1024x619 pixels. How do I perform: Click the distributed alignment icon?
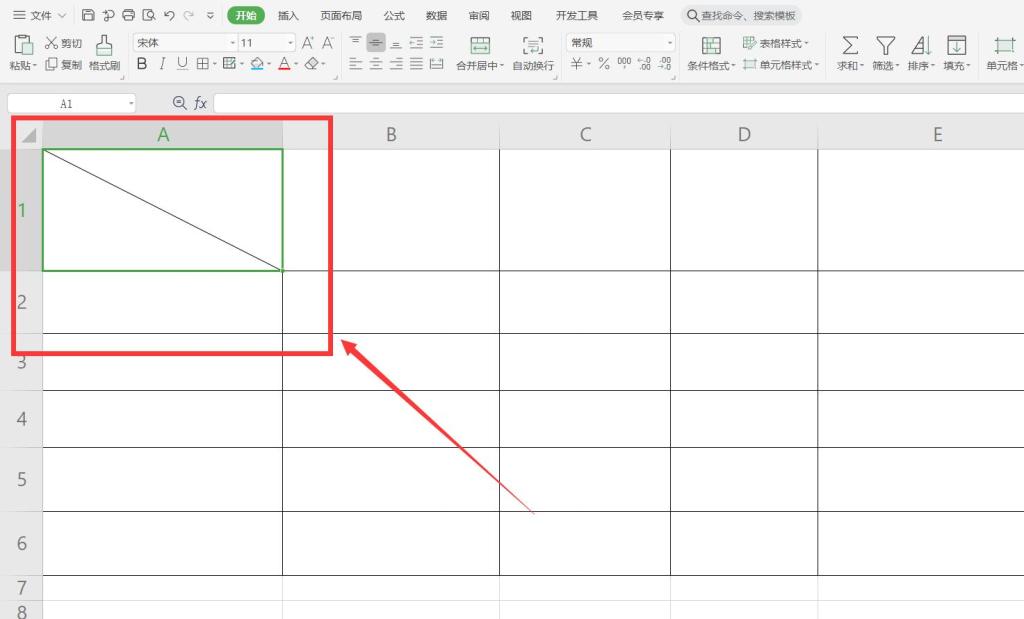[436, 63]
